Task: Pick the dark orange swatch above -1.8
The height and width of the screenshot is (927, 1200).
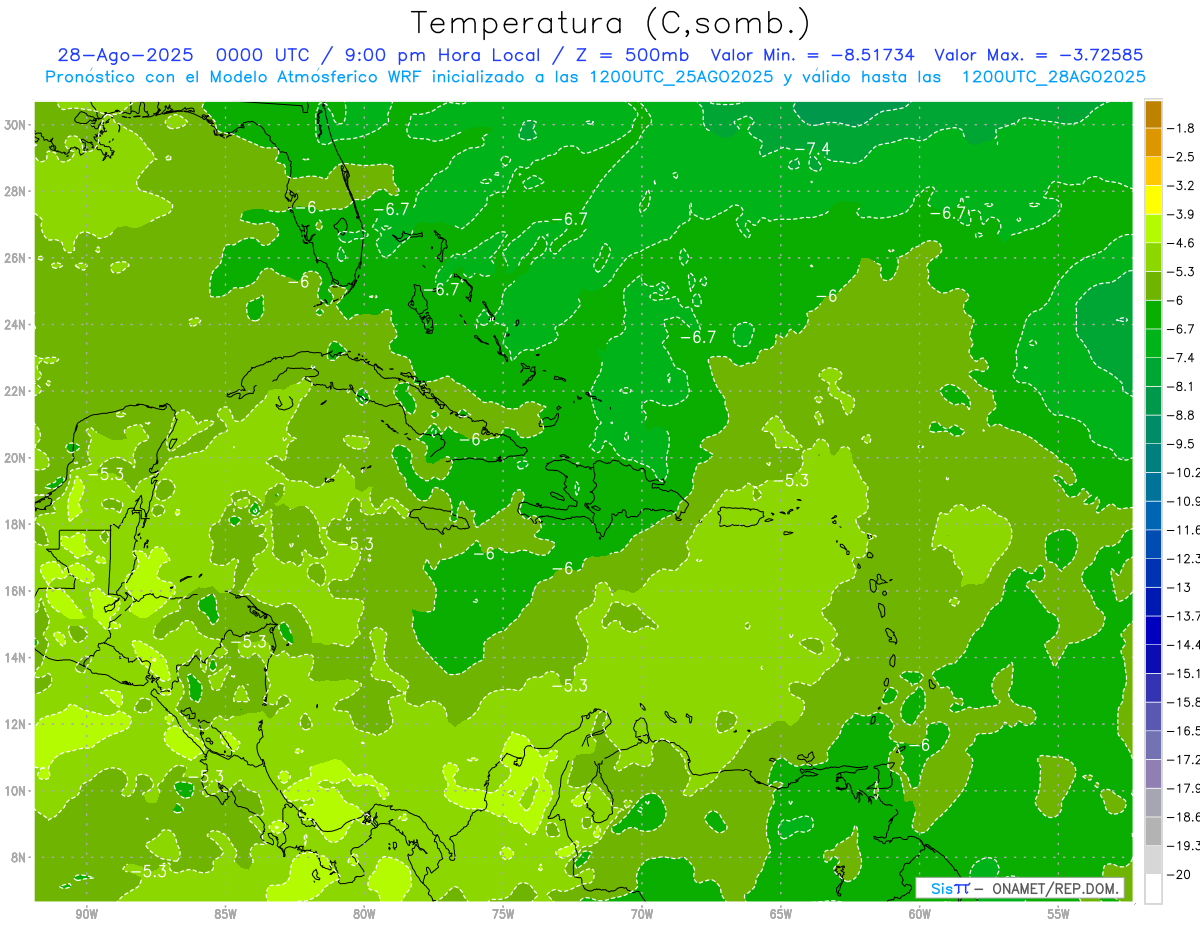Action: tap(1153, 114)
